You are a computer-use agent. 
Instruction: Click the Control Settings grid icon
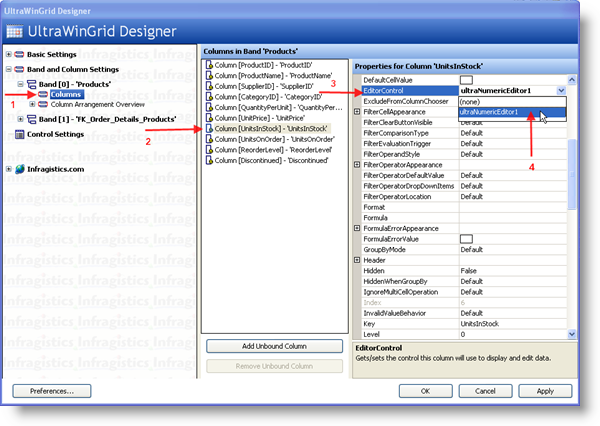point(19,134)
